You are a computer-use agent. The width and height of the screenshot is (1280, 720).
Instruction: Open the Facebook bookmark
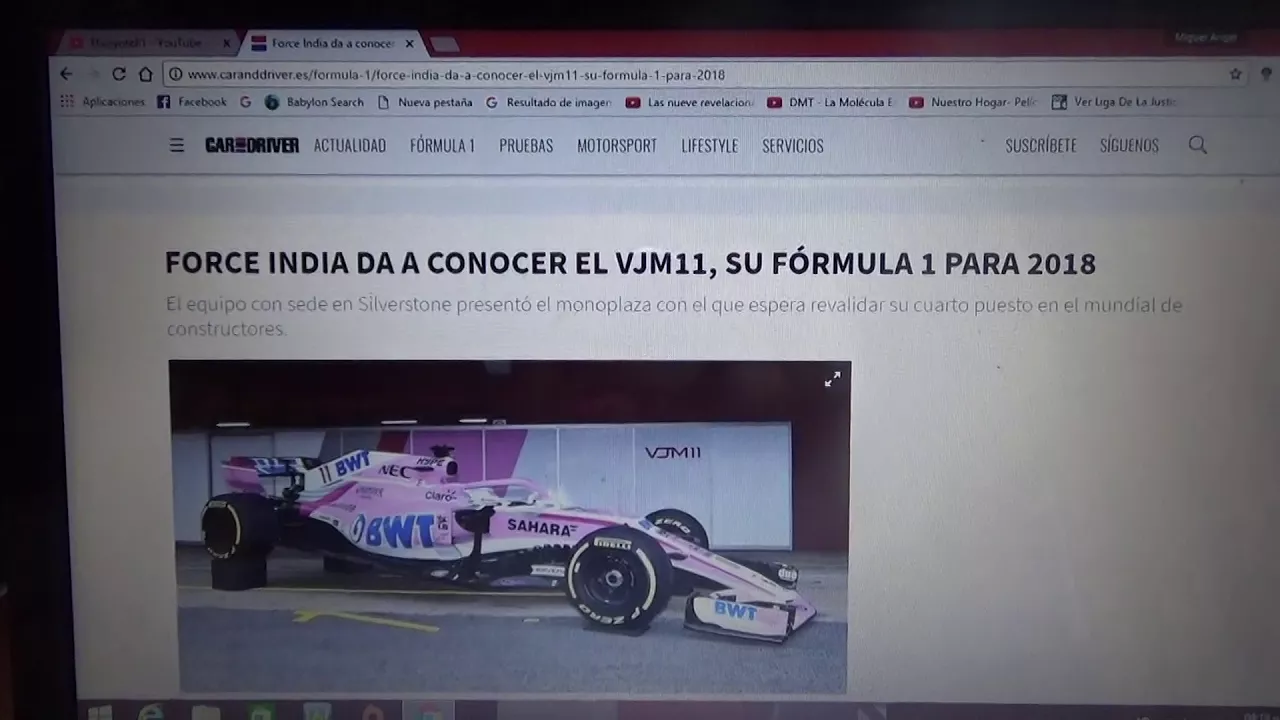(x=192, y=102)
